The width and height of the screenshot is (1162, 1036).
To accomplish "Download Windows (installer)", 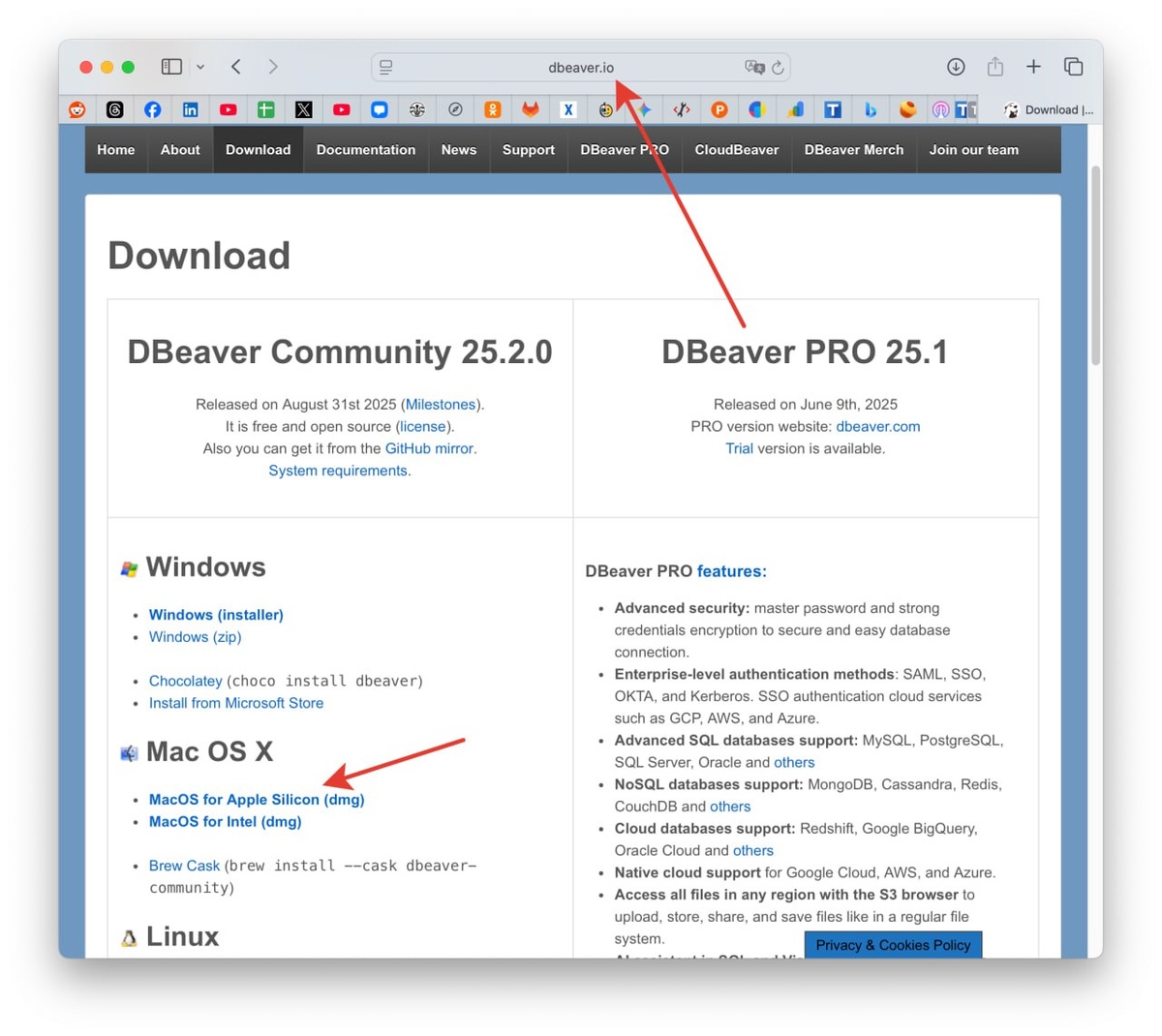I will 216,615.
